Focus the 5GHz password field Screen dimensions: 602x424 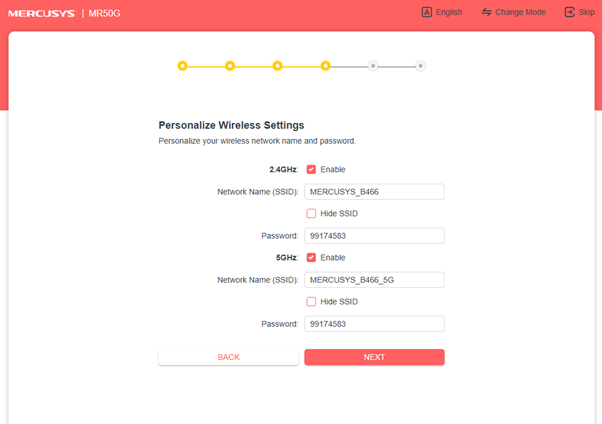pos(374,324)
